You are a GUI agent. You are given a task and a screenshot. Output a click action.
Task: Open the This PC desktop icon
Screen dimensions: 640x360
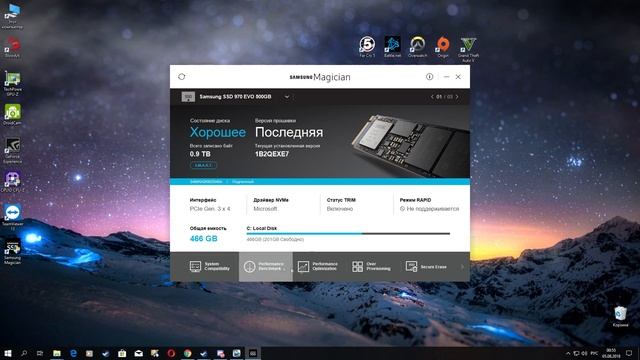pyautogui.click(x=12, y=16)
